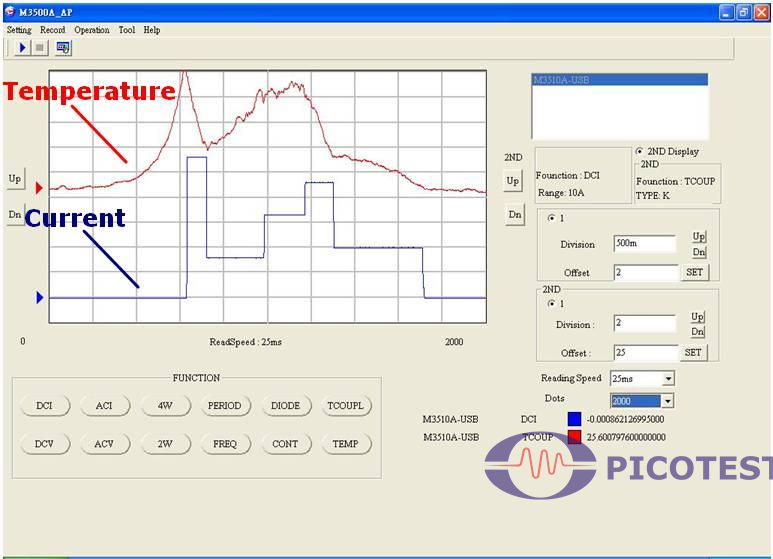This screenshot has height=559, width=773.
Task: Open the Operation menu
Action: point(92,30)
